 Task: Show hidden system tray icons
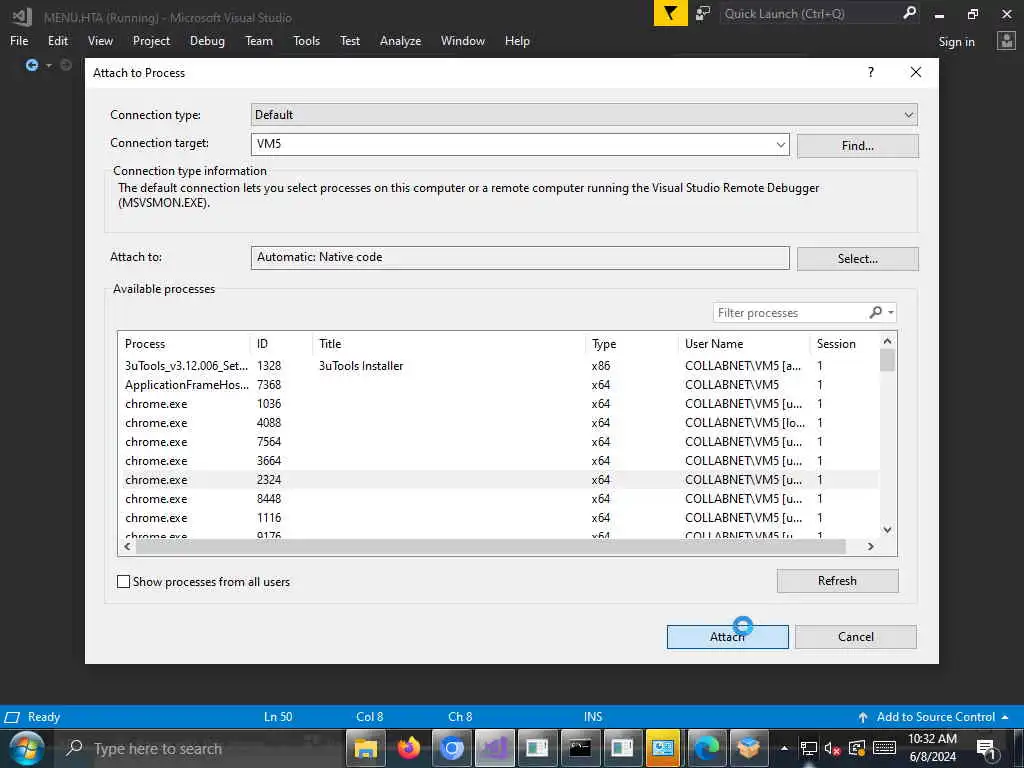tap(784, 748)
